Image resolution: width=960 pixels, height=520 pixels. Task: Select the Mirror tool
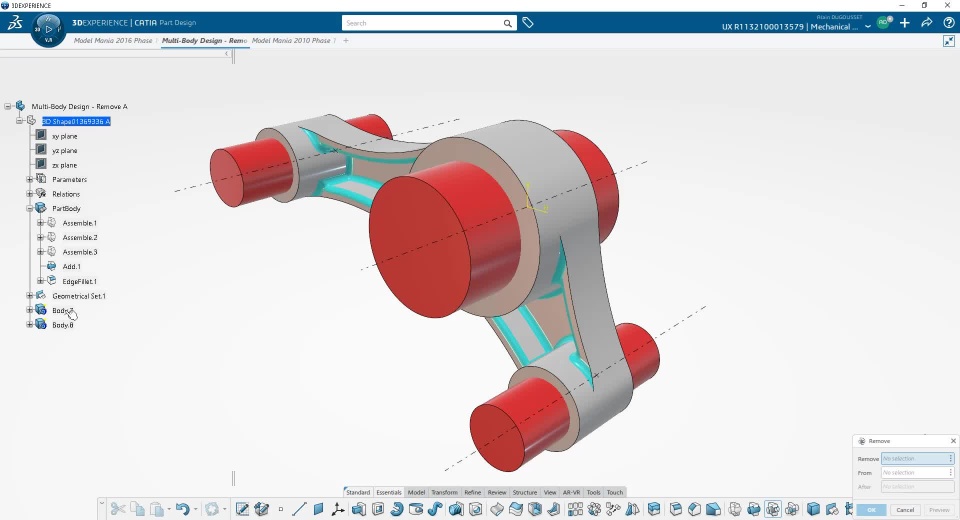632,509
